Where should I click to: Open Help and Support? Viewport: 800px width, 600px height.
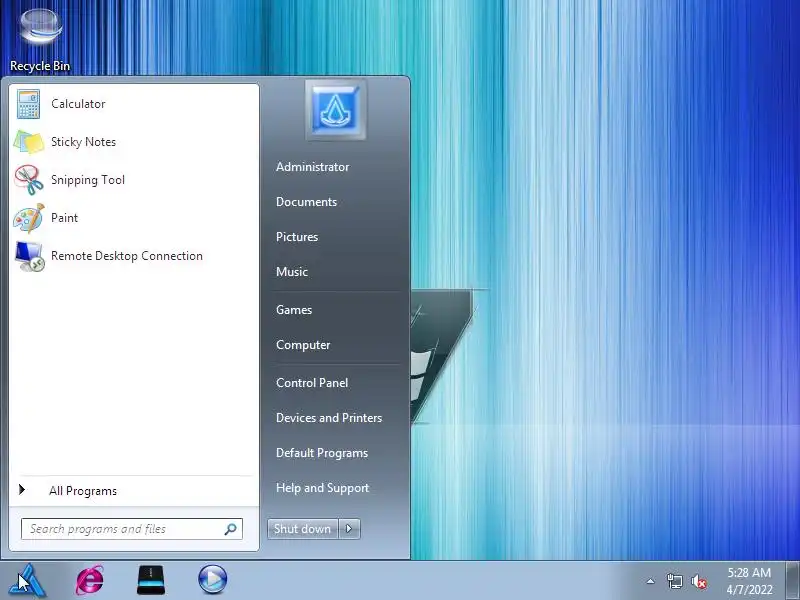(x=322, y=488)
